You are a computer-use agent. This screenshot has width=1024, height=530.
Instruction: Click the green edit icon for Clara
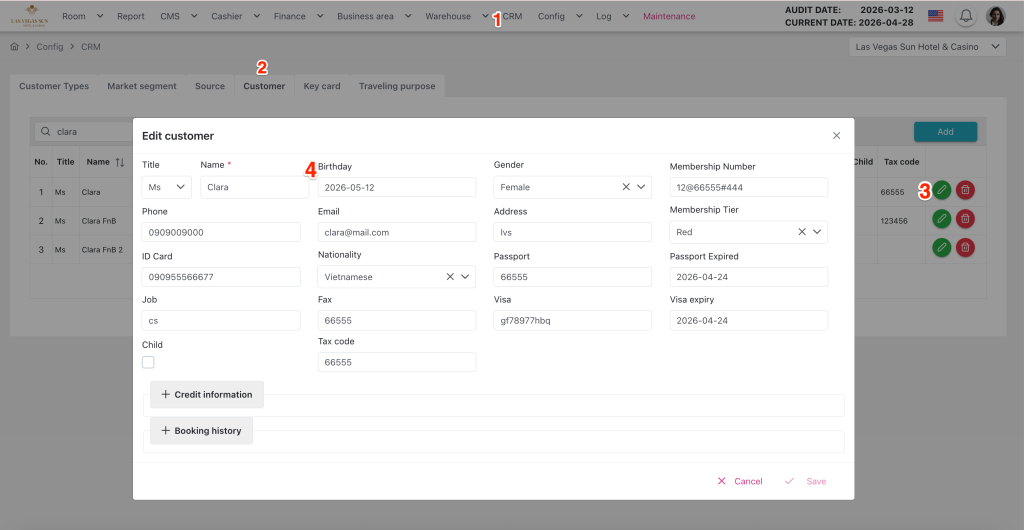(941, 190)
